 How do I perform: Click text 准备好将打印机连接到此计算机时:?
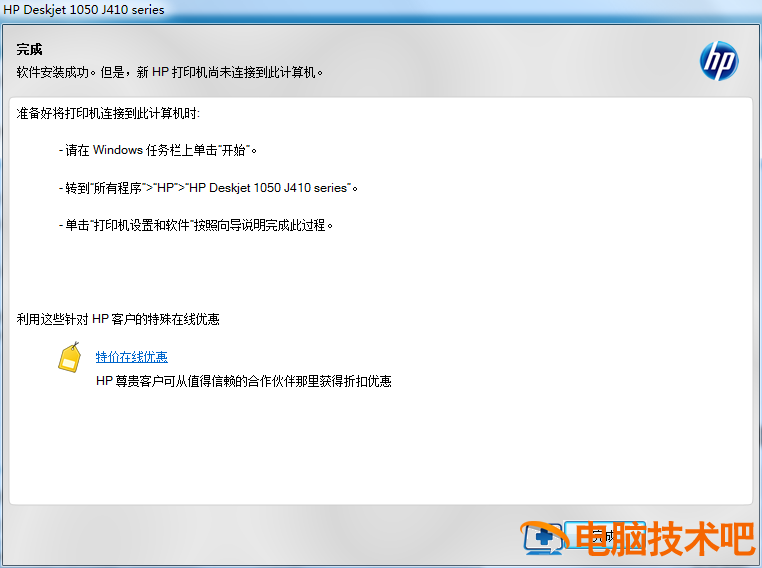(x=108, y=113)
